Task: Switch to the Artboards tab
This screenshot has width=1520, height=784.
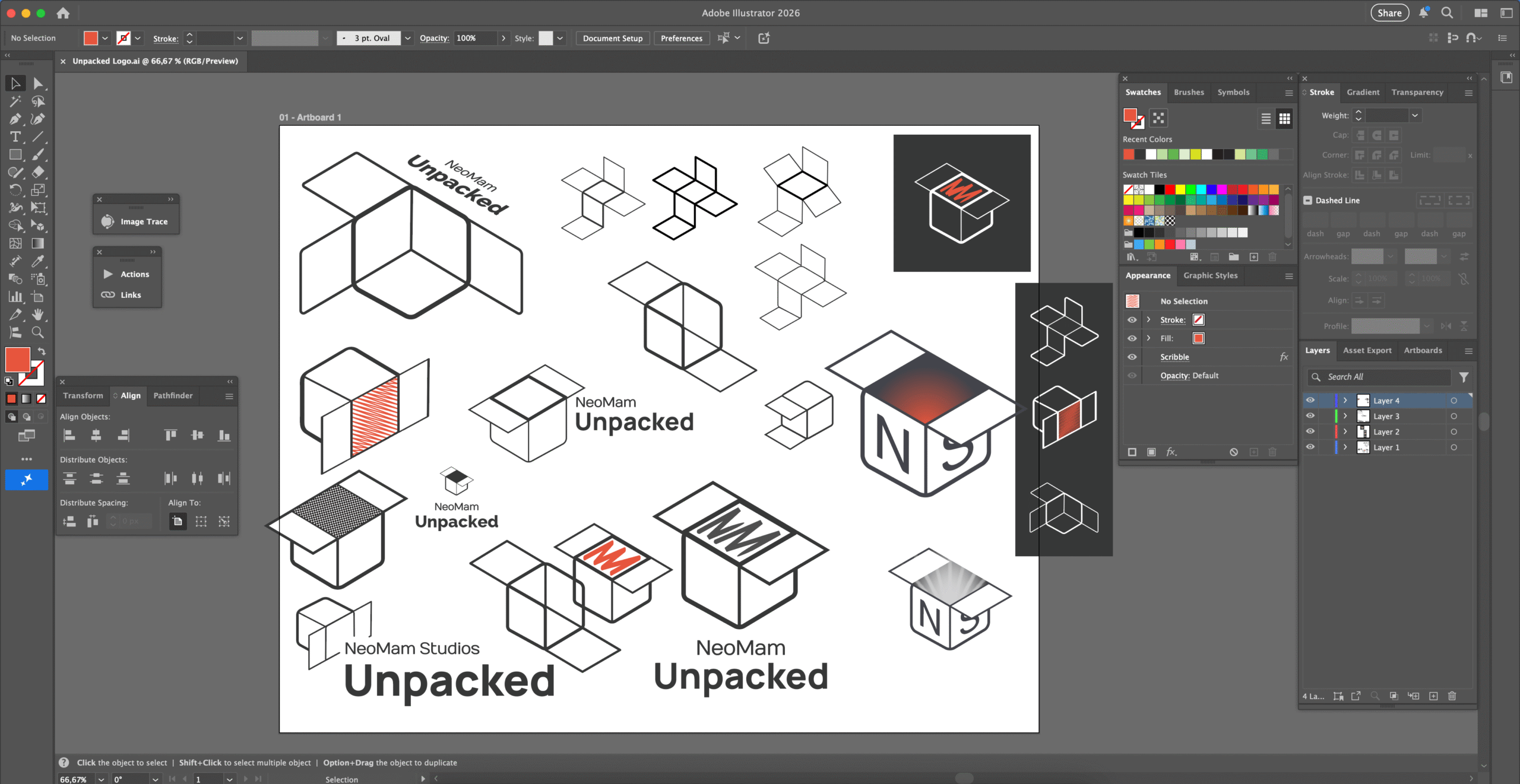Action: tap(1423, 351)
